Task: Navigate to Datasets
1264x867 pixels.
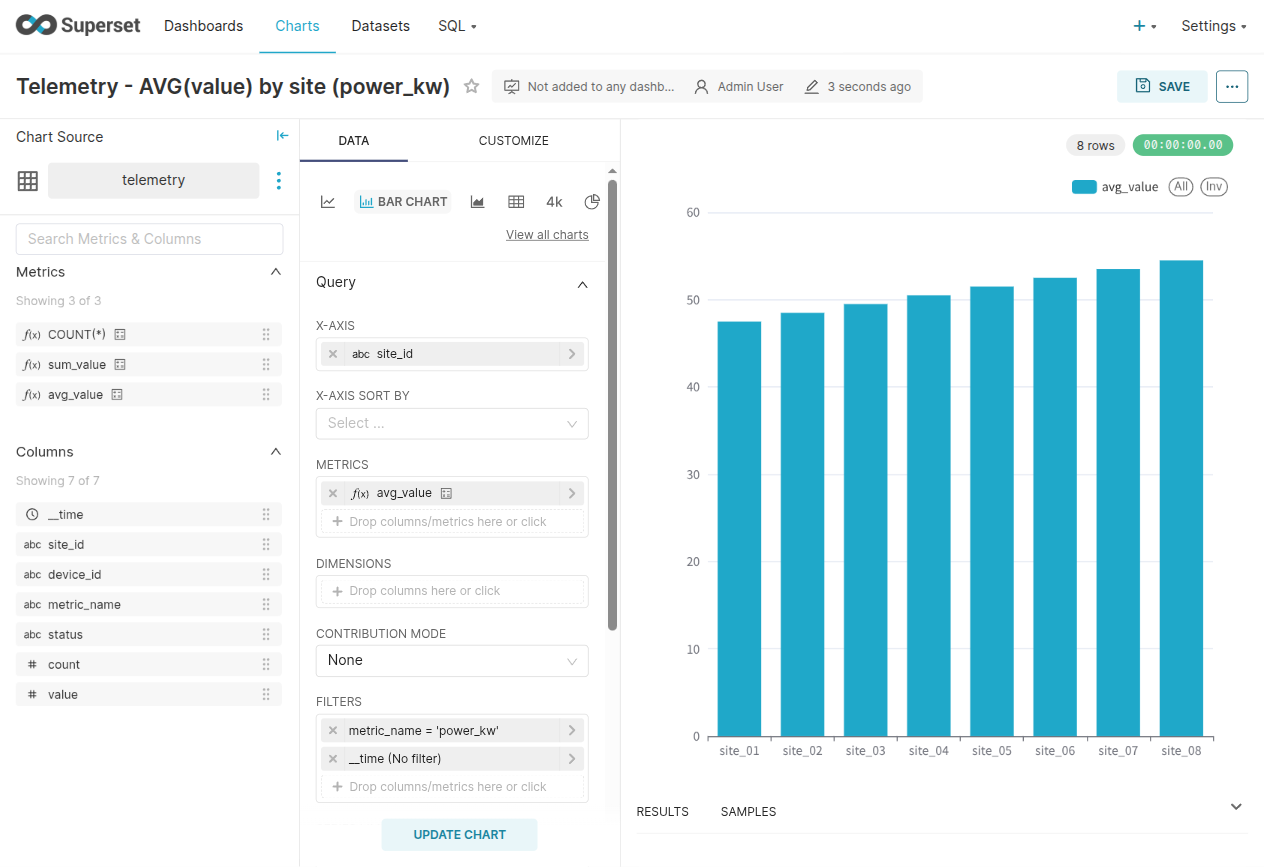Action: (381, 26)
